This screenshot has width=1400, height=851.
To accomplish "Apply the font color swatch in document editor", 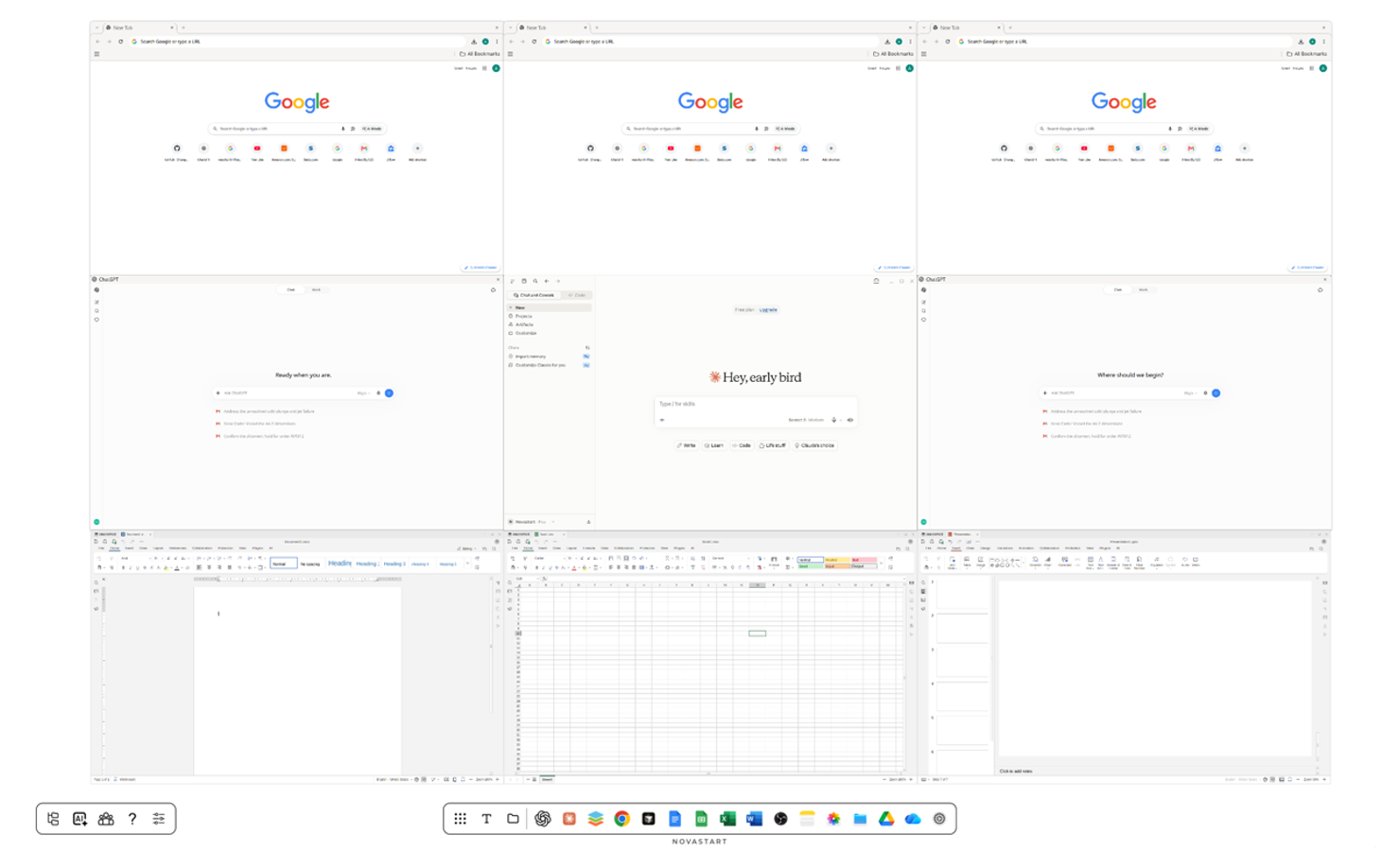I will tap(177, 567).
